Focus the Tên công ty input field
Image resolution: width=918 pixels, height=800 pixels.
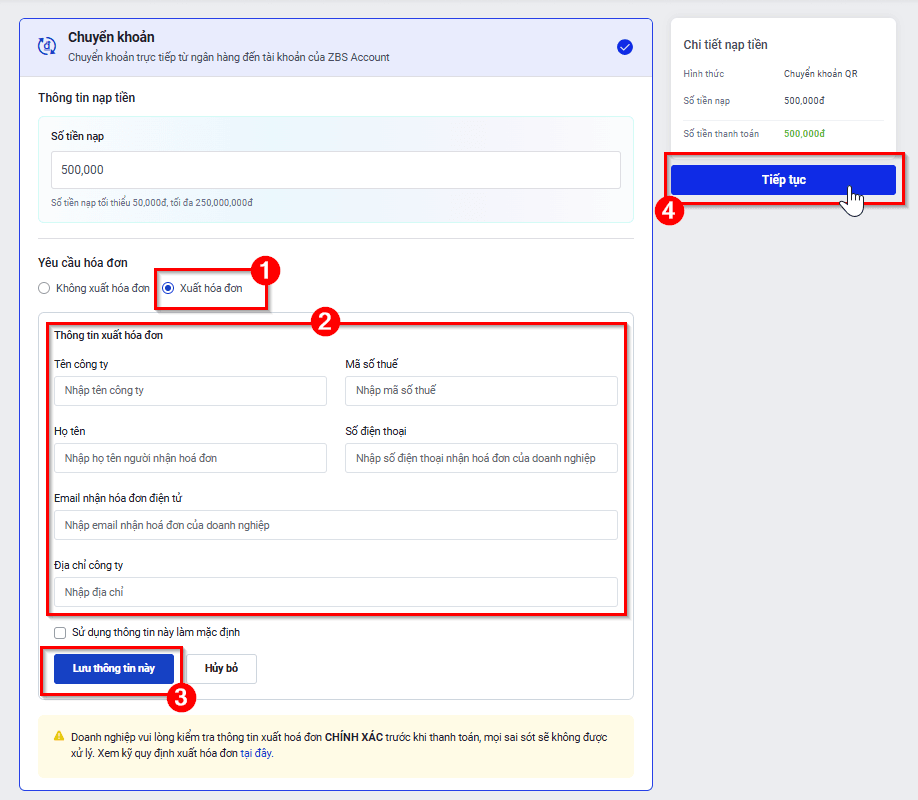(x=190, y=390)
